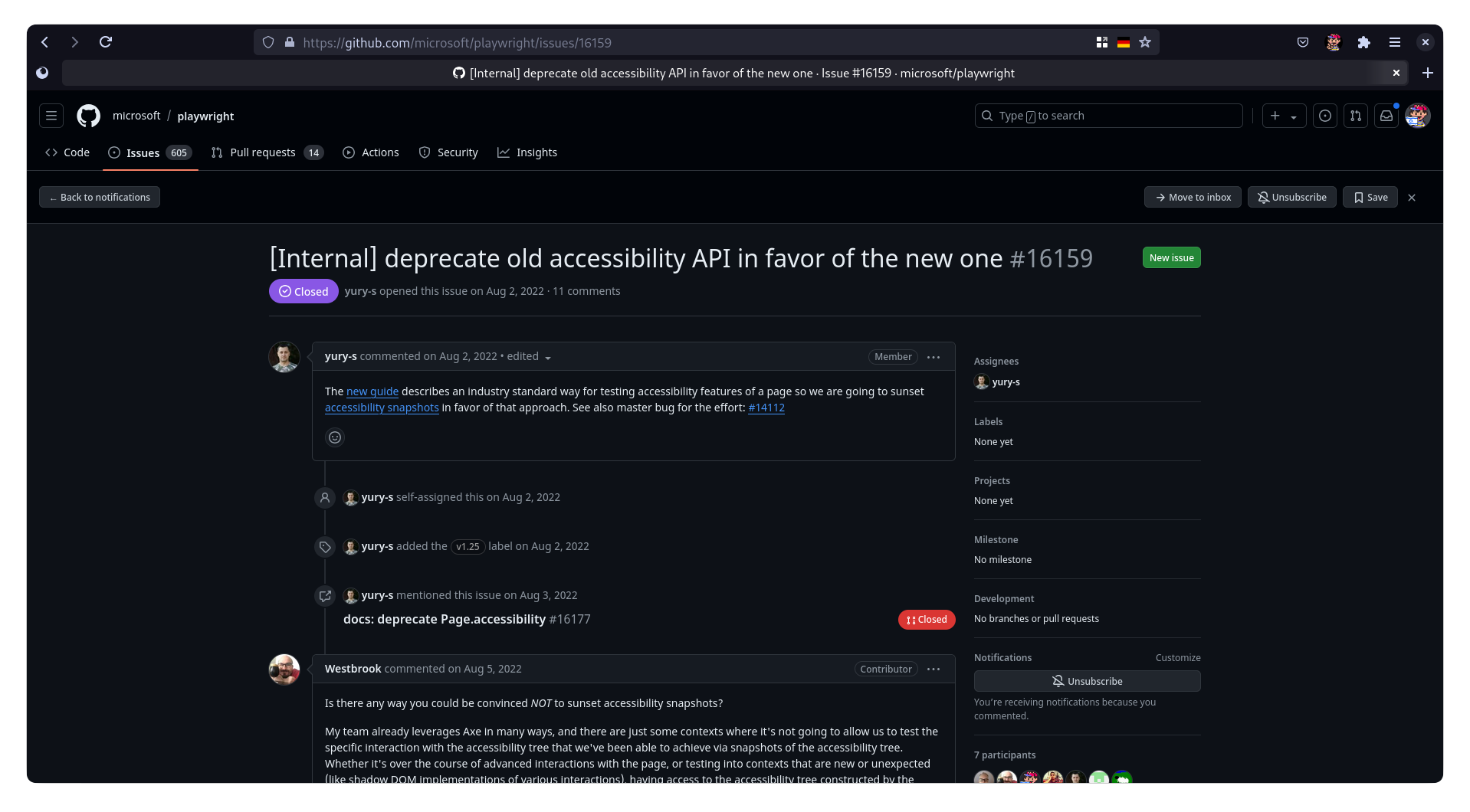Open the global navigation hamburger menu
The image size is (1470, 812).
click(51, 115)
